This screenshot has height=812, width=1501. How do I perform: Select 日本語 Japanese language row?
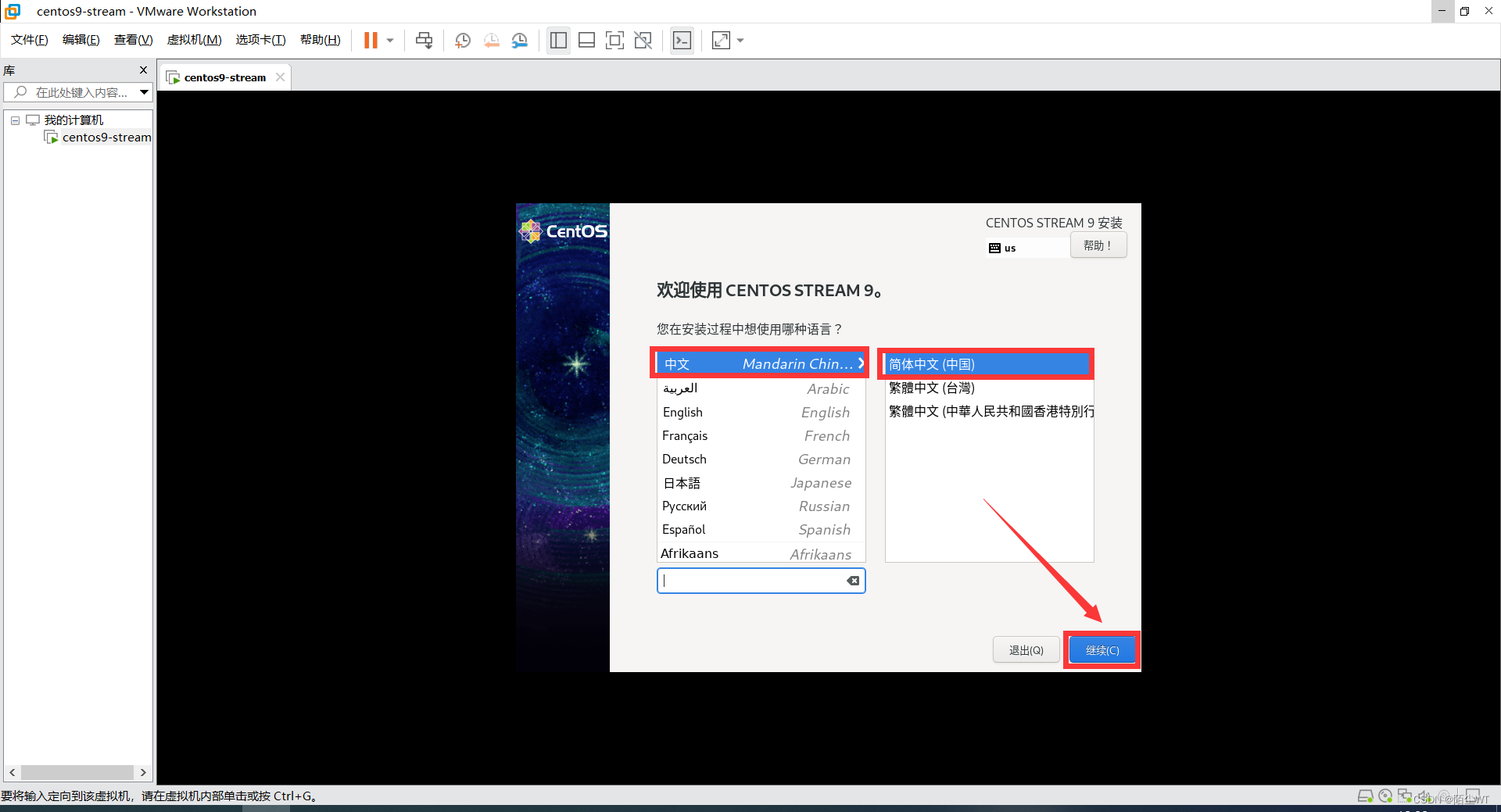(x=761, y=483)
